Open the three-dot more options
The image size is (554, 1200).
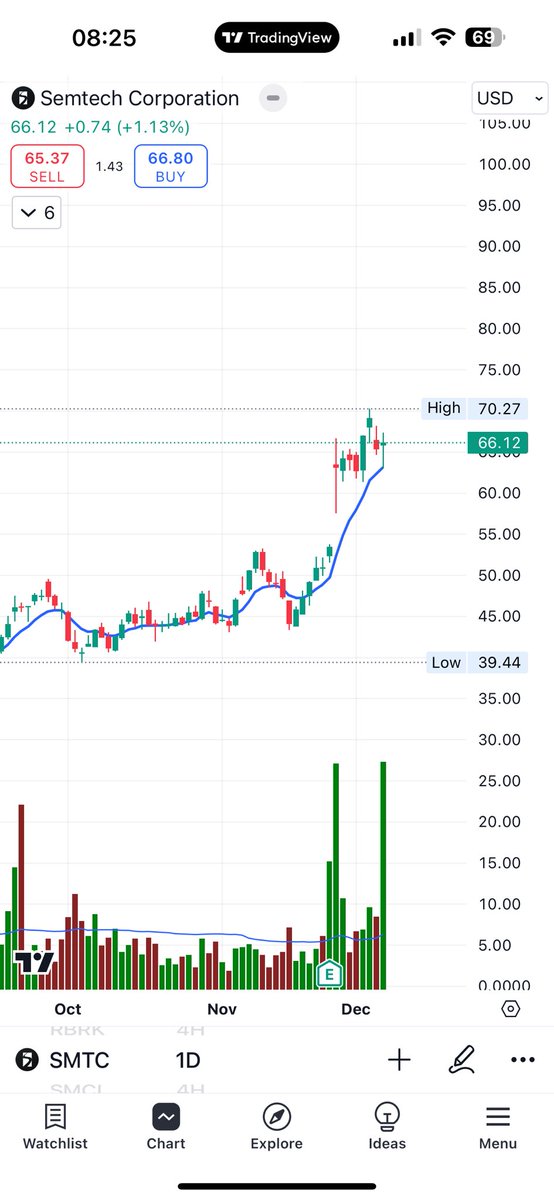(x=522, y=1060)
